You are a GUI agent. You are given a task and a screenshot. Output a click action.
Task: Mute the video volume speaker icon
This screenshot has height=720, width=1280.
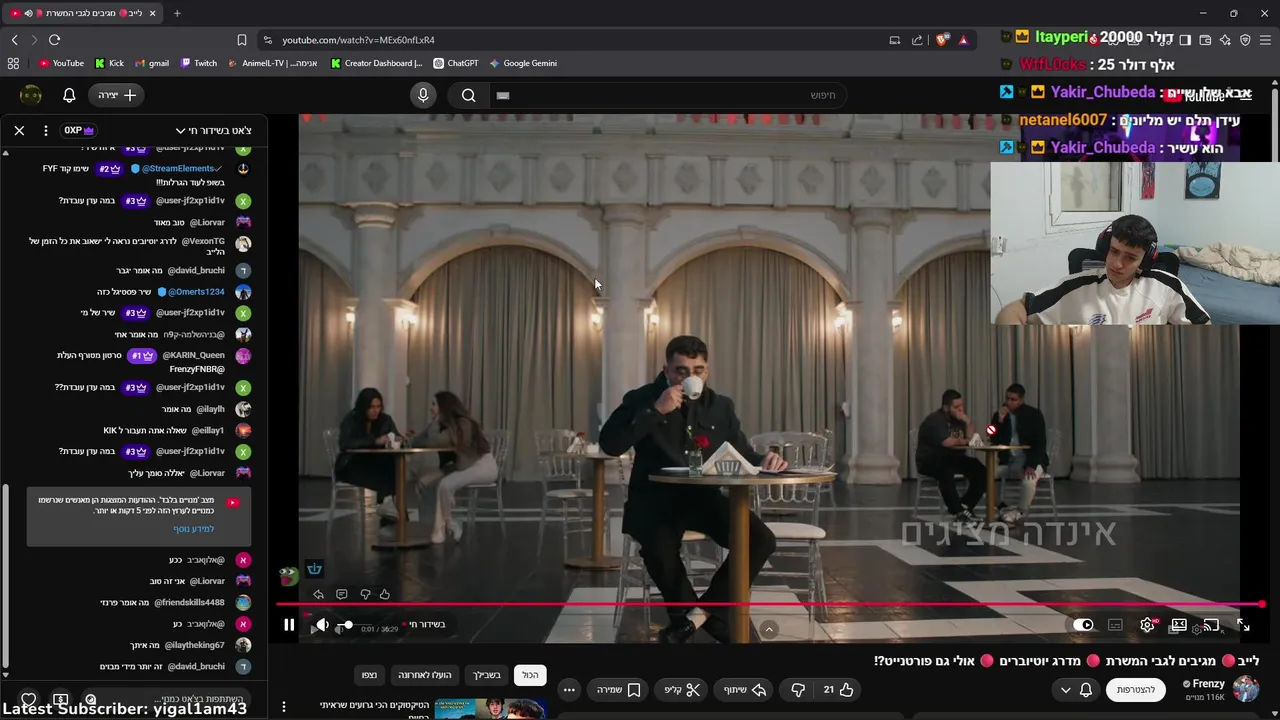click(x=321, y=625)
